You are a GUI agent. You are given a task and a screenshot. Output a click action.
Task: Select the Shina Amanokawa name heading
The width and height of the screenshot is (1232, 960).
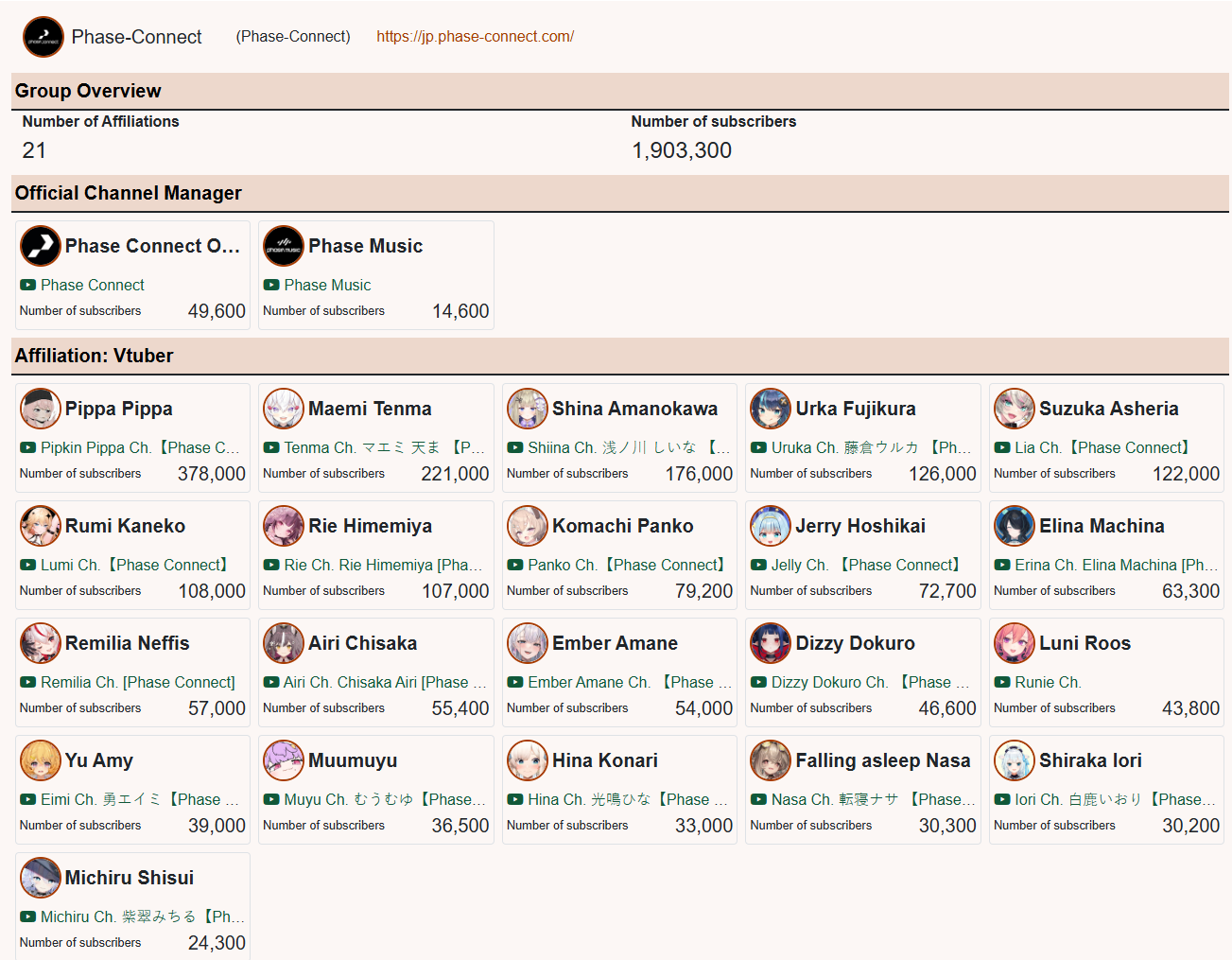[x=634, y=409]
